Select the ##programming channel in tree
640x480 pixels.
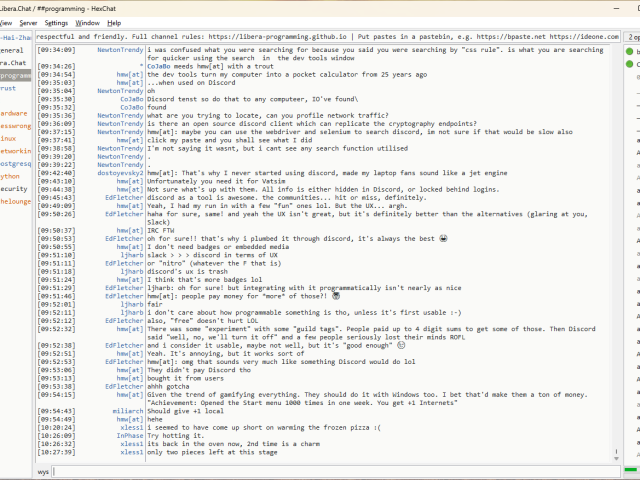(x=15, y=75)
